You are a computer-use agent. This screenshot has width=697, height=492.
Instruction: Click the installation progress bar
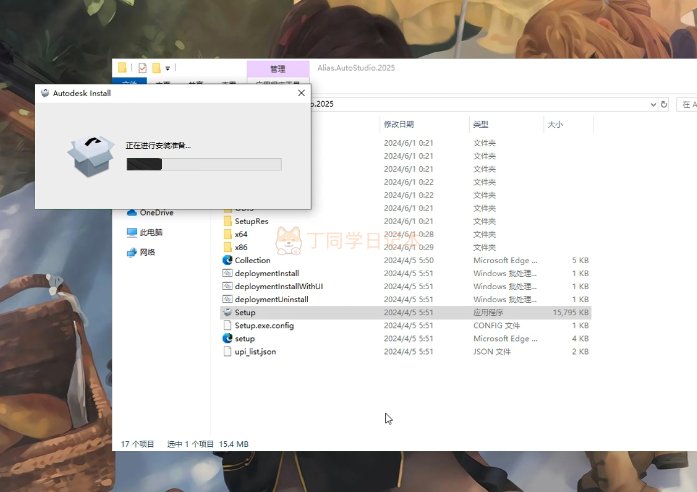coord(204,164)
